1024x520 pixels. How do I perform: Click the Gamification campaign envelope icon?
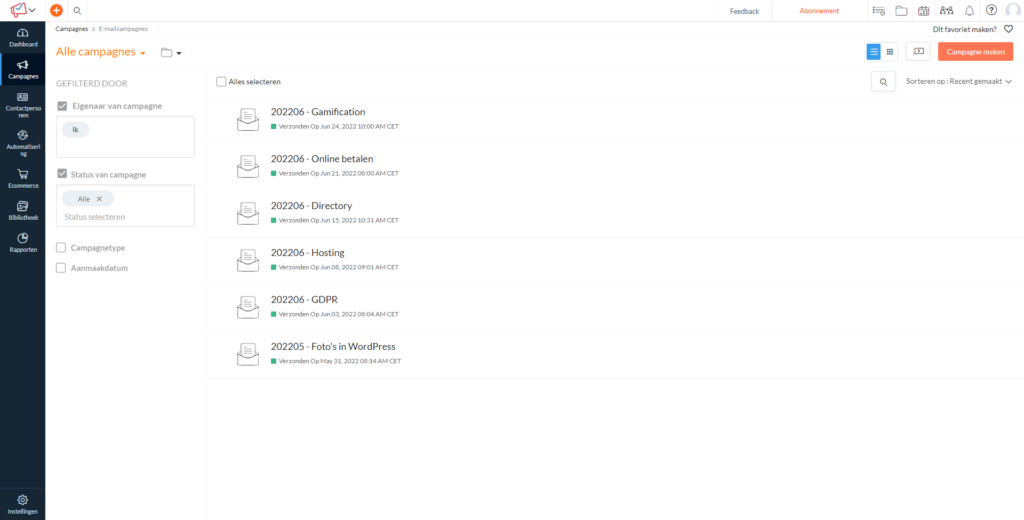click(248, 120)
